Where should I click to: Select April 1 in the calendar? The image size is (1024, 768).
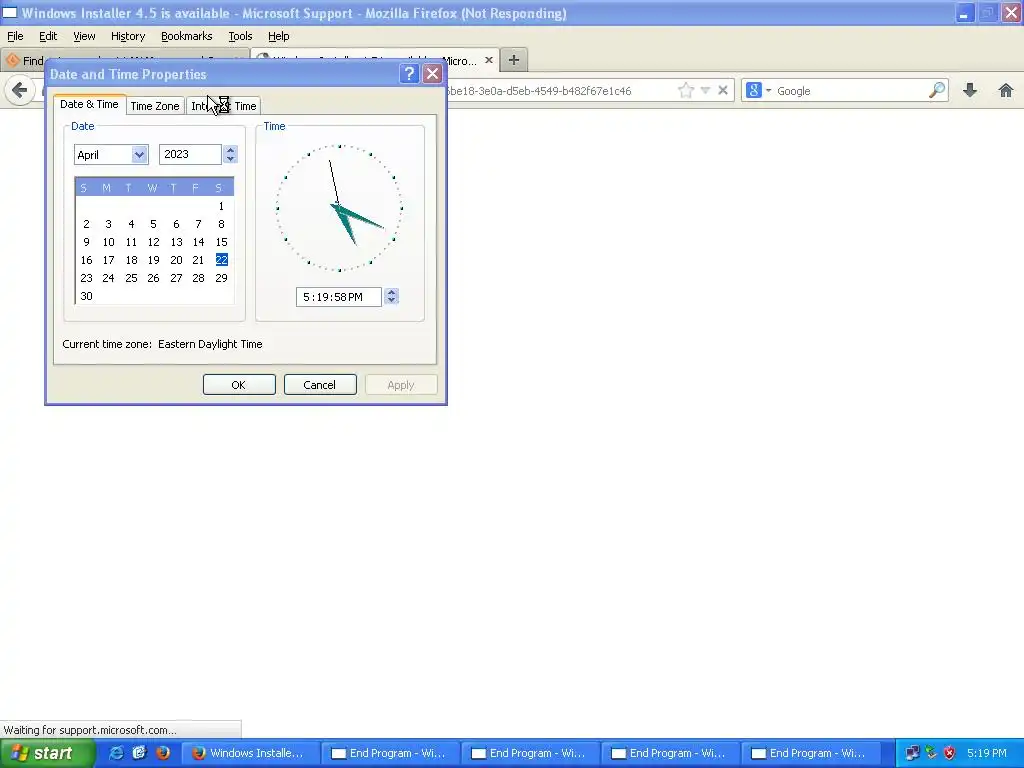(221, 206)
